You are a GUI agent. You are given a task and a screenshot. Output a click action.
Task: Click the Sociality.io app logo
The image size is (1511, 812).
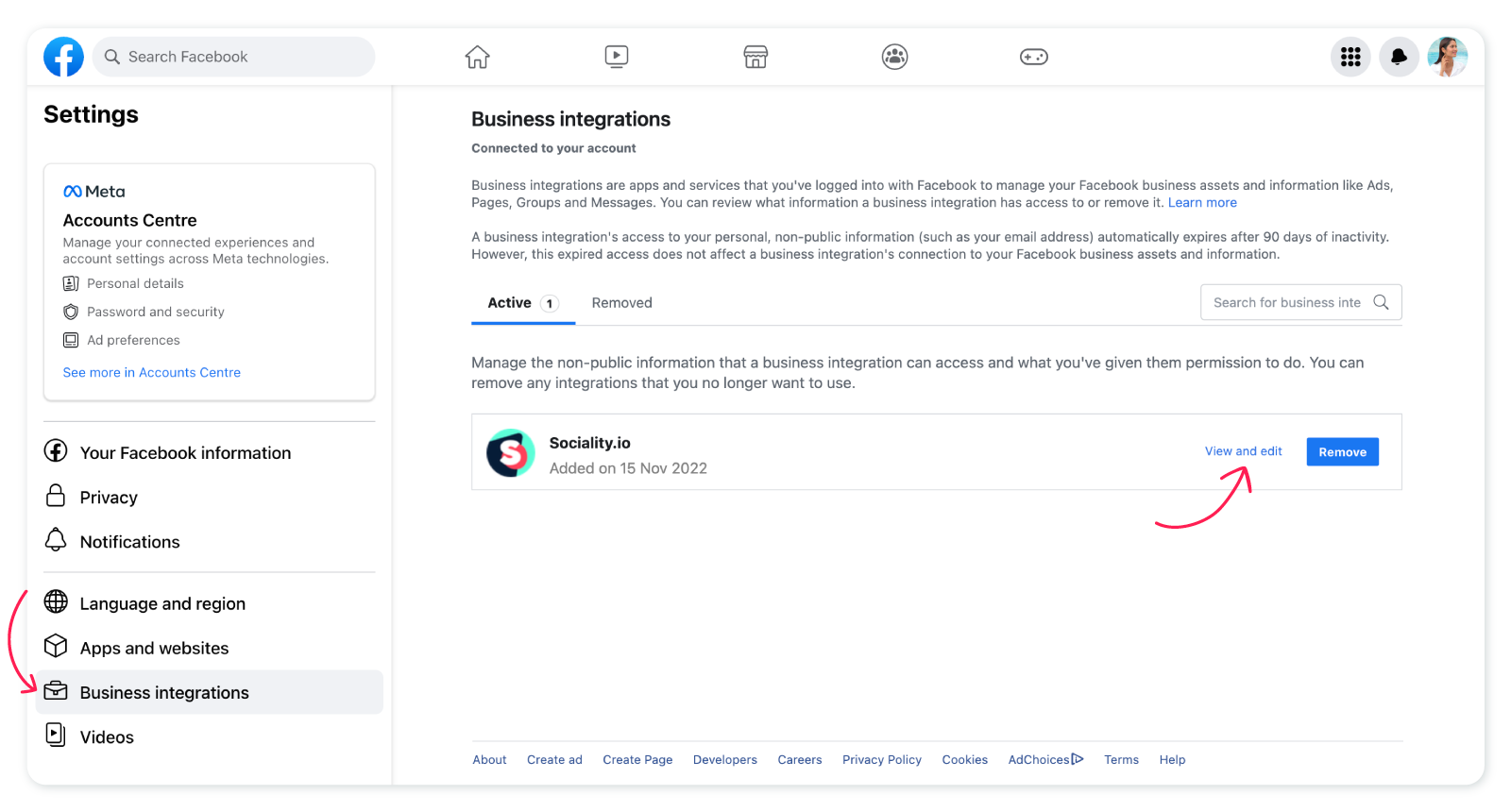511,453
